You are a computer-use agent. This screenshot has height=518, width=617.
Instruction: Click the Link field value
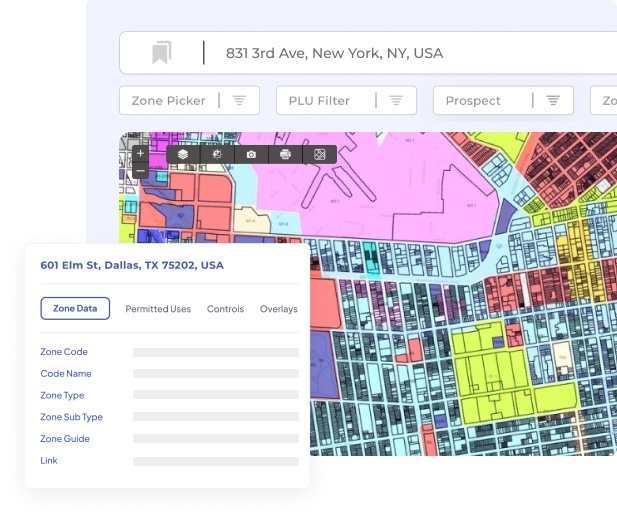point(215,461)
